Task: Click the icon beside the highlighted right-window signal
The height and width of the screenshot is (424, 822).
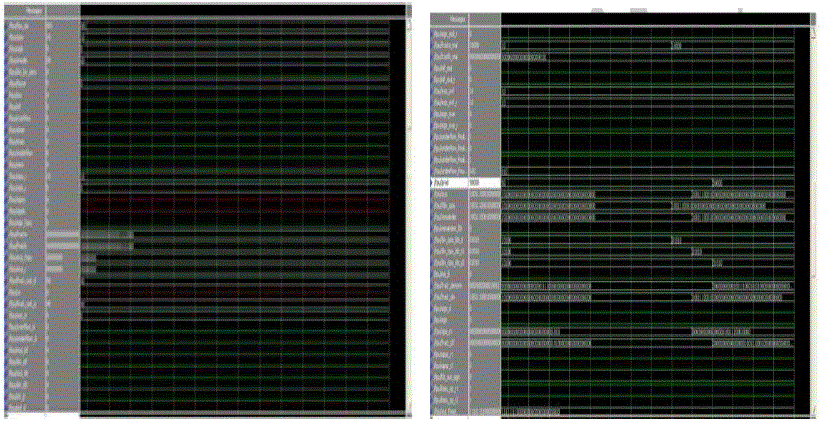Action: point(433,183)
